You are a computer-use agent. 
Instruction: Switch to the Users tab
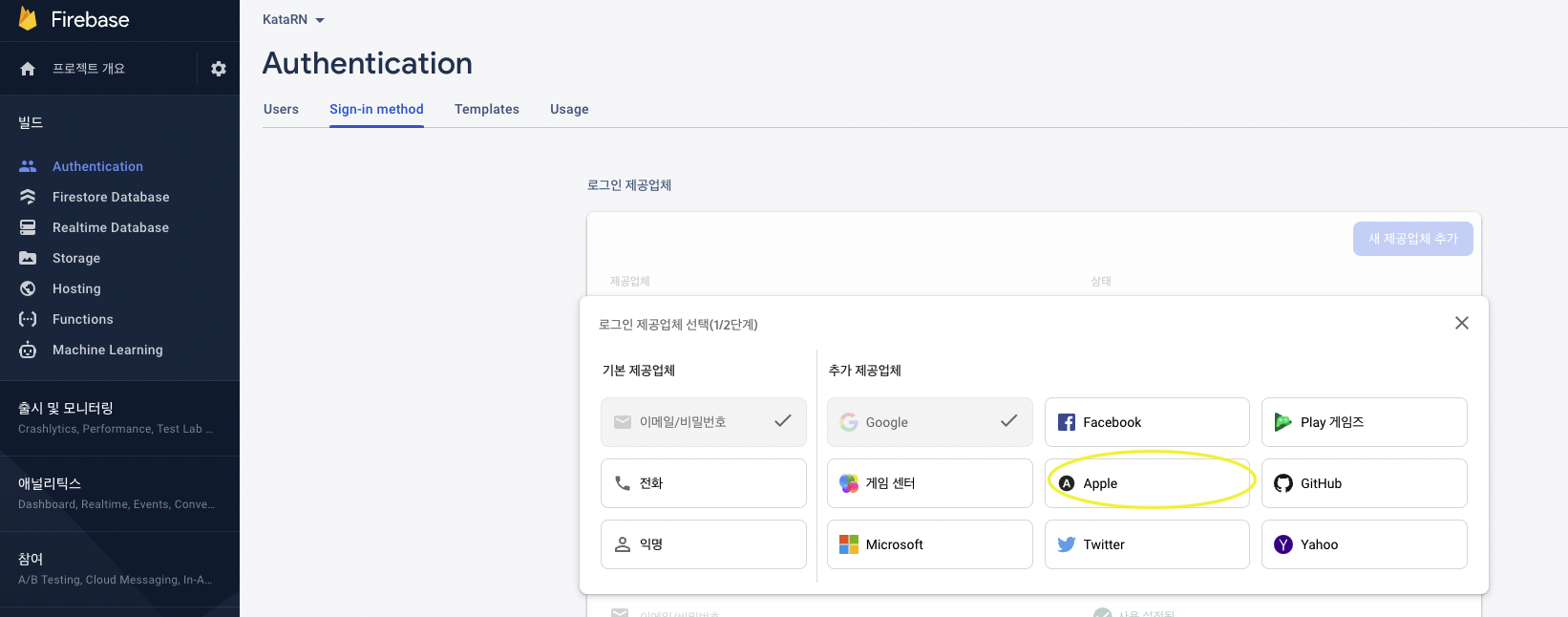pyautogui.click(x=281, y=109)
